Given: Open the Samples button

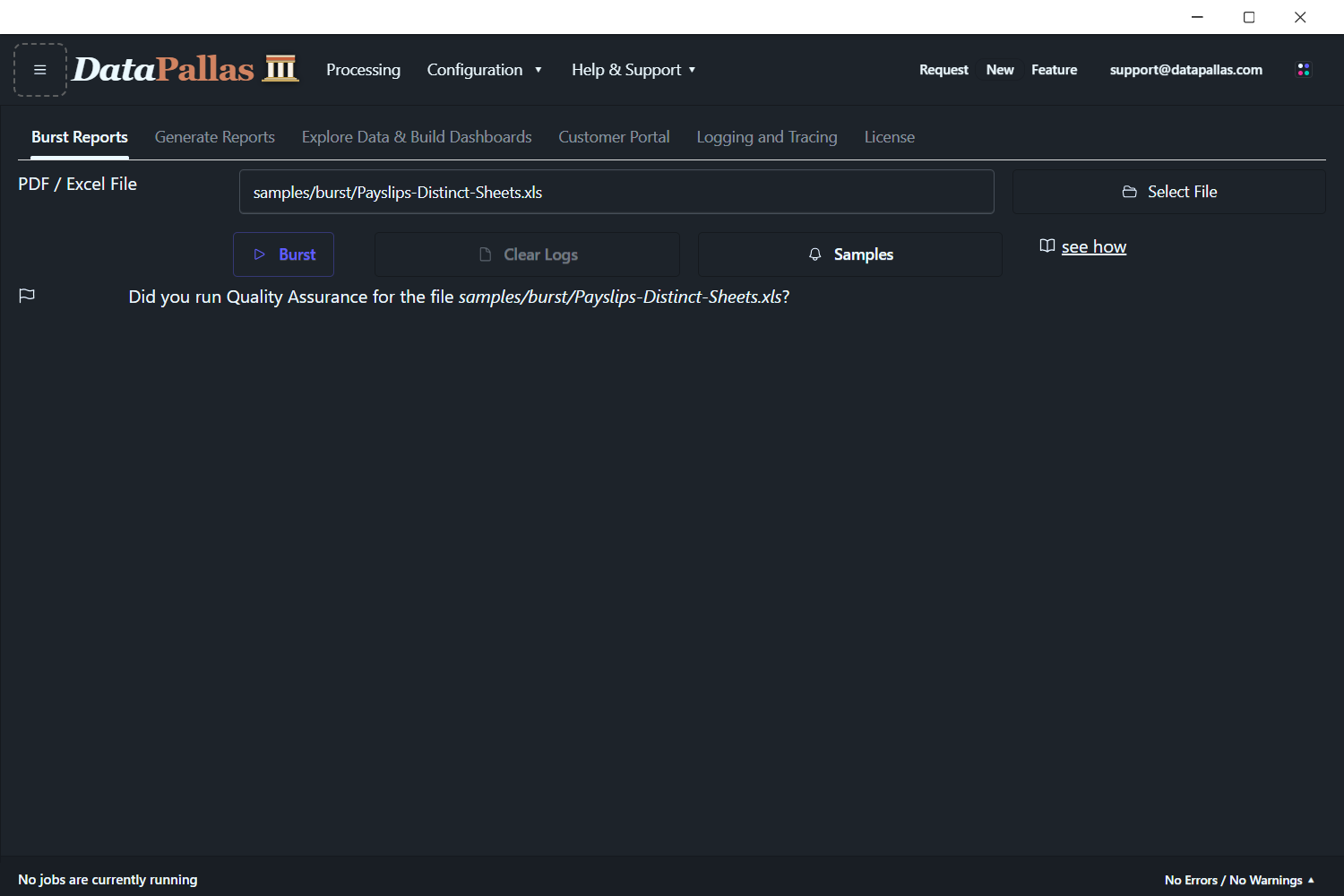Looking at the screenshot, I should [x=850, y=254].
